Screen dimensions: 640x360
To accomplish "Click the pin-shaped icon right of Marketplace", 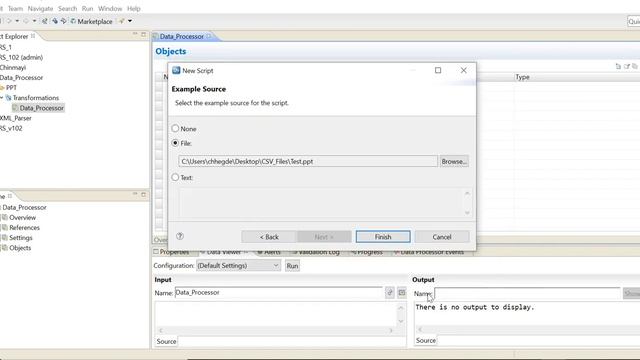I will coord(122,21).
